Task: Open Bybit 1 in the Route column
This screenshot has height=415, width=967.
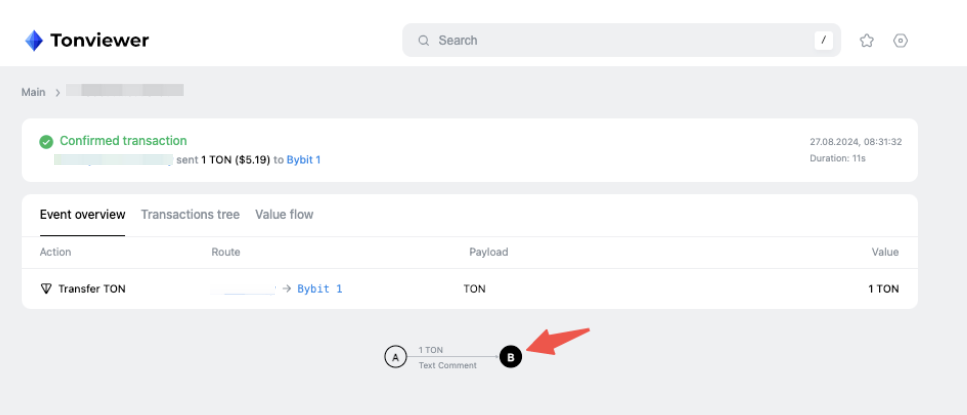Action: pos(319,289)
